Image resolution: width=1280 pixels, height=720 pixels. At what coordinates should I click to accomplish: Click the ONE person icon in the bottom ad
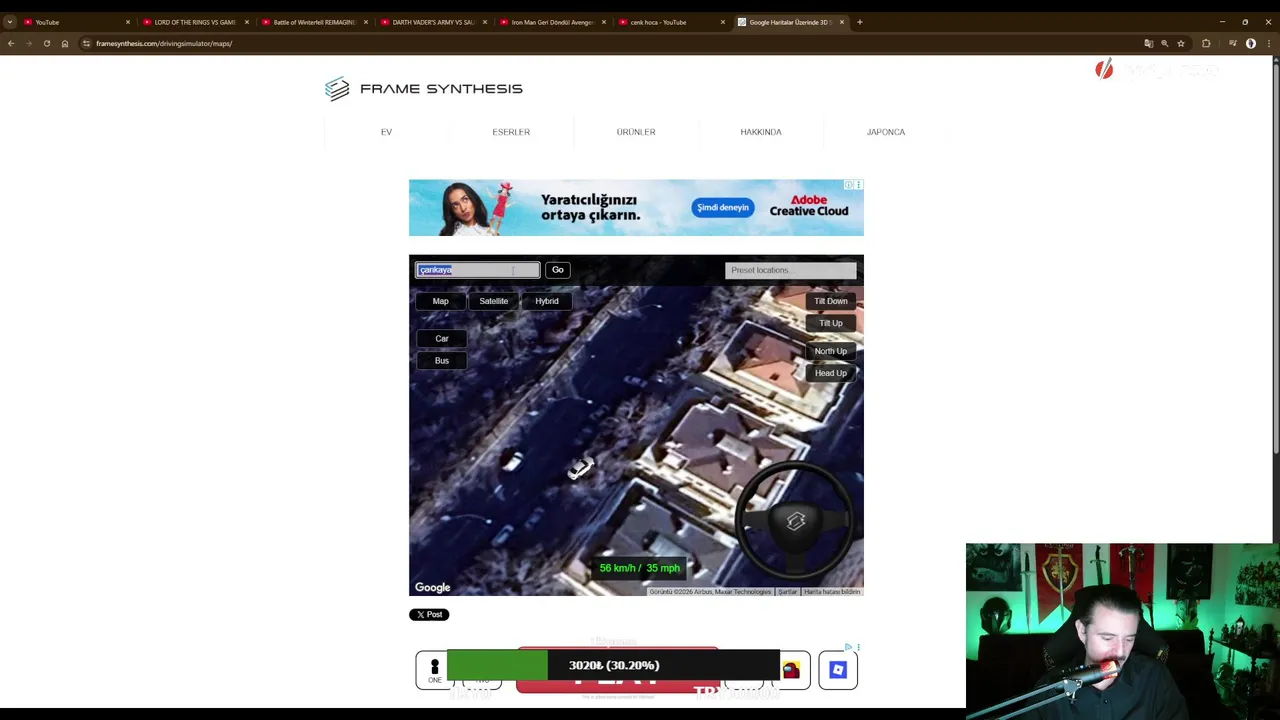pyautogui.click(x=434, y=670)
